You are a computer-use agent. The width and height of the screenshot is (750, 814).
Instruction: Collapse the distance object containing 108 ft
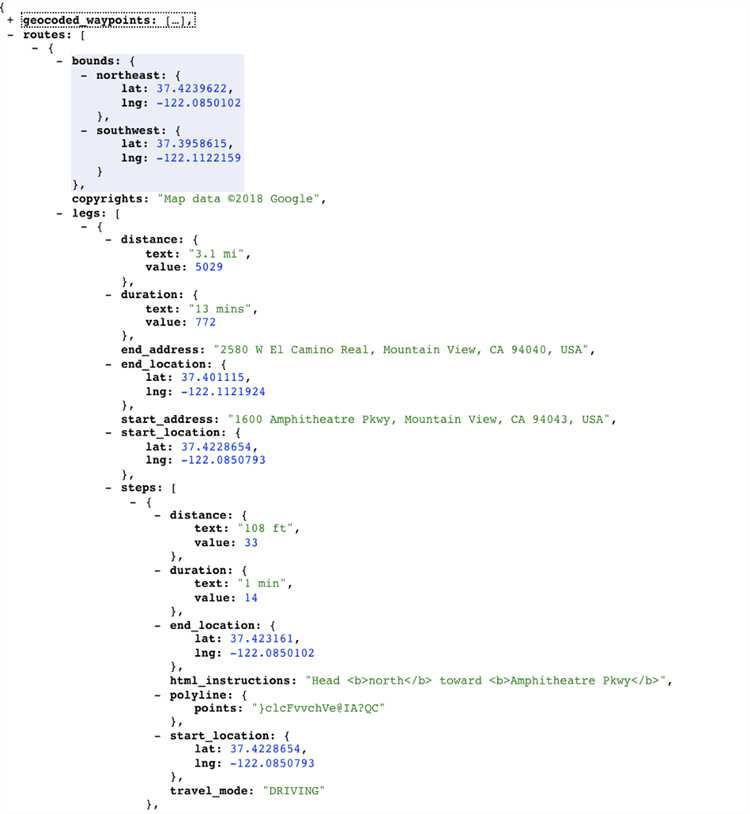pyautogui.click(x=157, y=515)
